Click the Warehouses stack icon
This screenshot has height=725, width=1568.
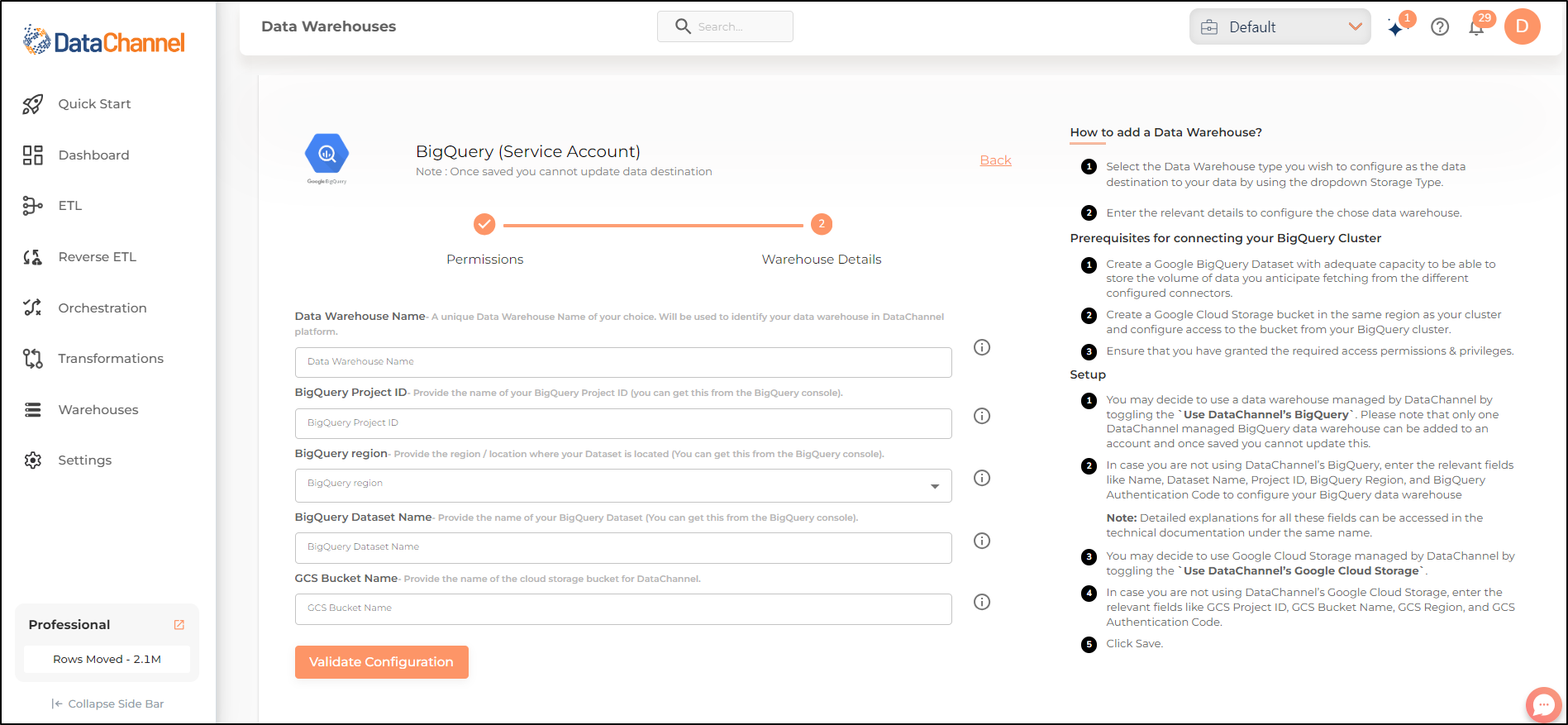tap(32, 410)
